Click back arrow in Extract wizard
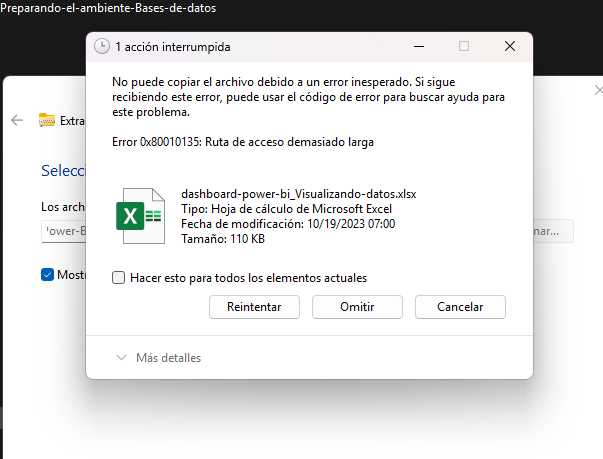 coord(17,120)
